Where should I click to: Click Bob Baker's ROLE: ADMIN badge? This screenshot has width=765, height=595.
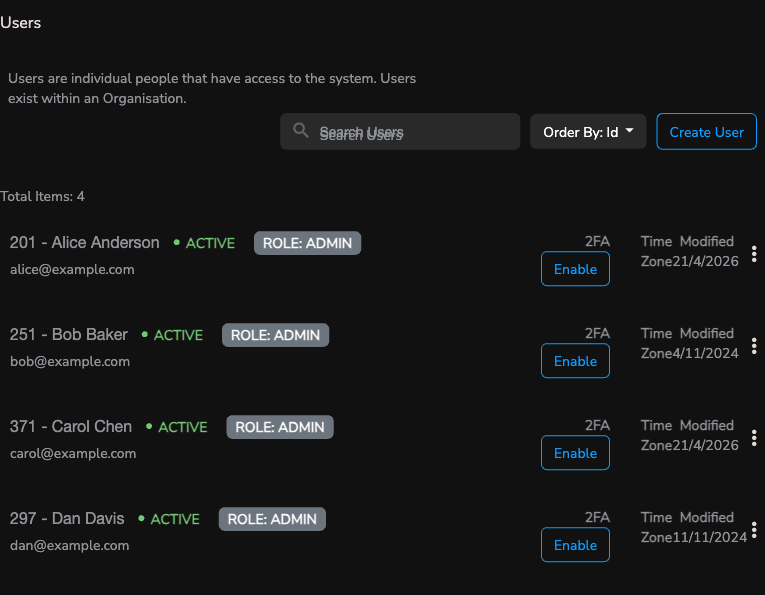pos(275,335)
